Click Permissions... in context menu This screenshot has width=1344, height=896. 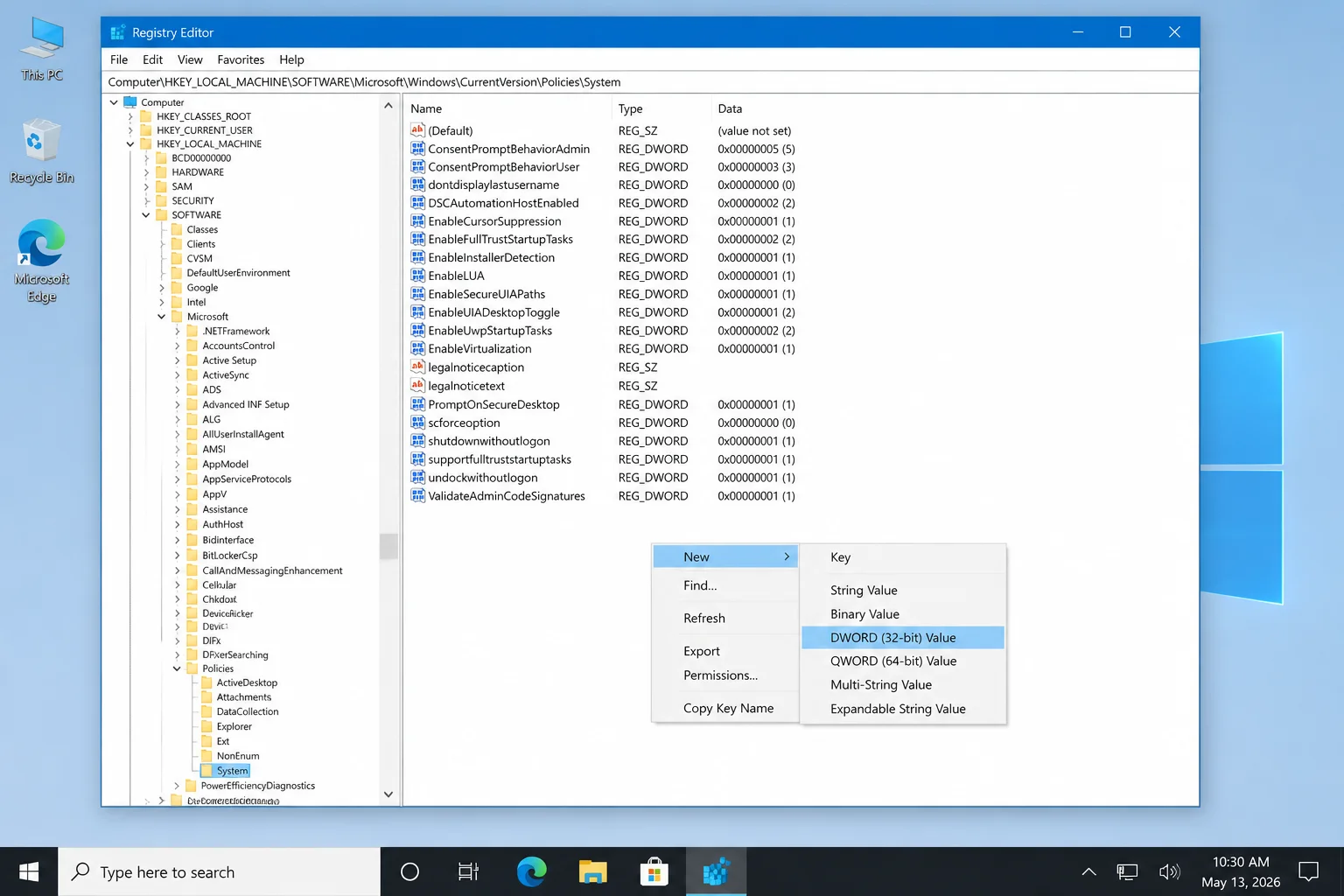pyautogui.click(x=725, y=675)
